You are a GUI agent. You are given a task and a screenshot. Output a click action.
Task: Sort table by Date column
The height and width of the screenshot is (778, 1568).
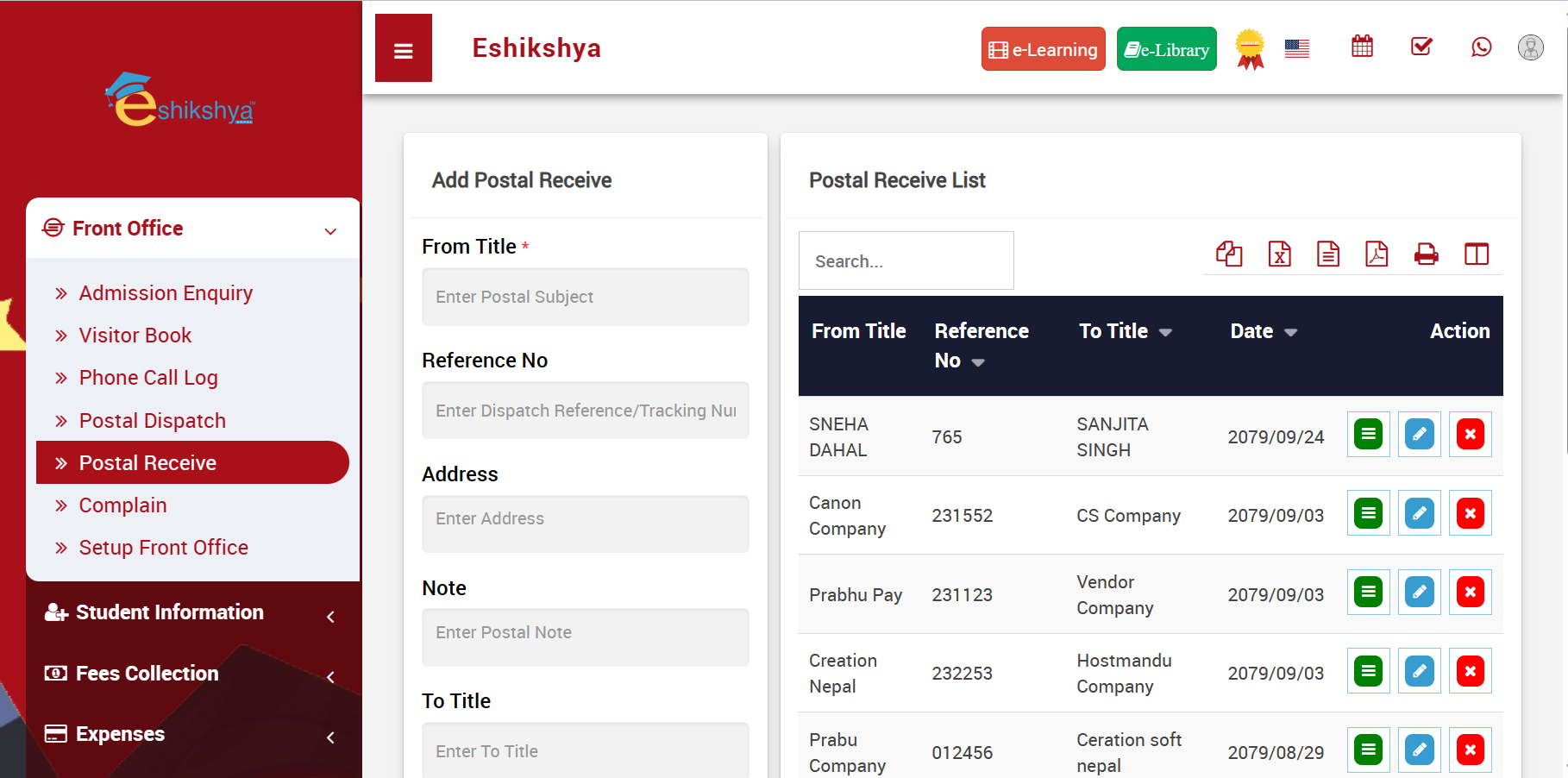click(x=1263, y=332)
